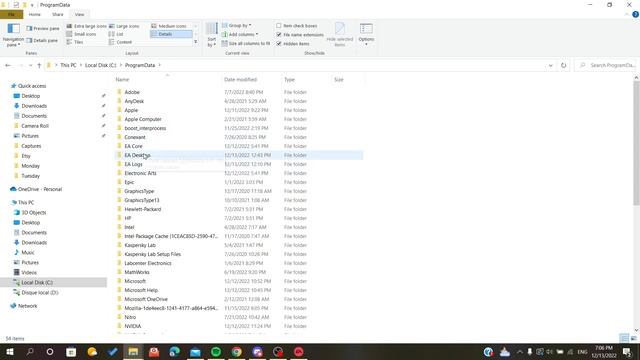The image size is (640, 360).
Task: Open Downloads in Quick access
Action: [34, 106]
